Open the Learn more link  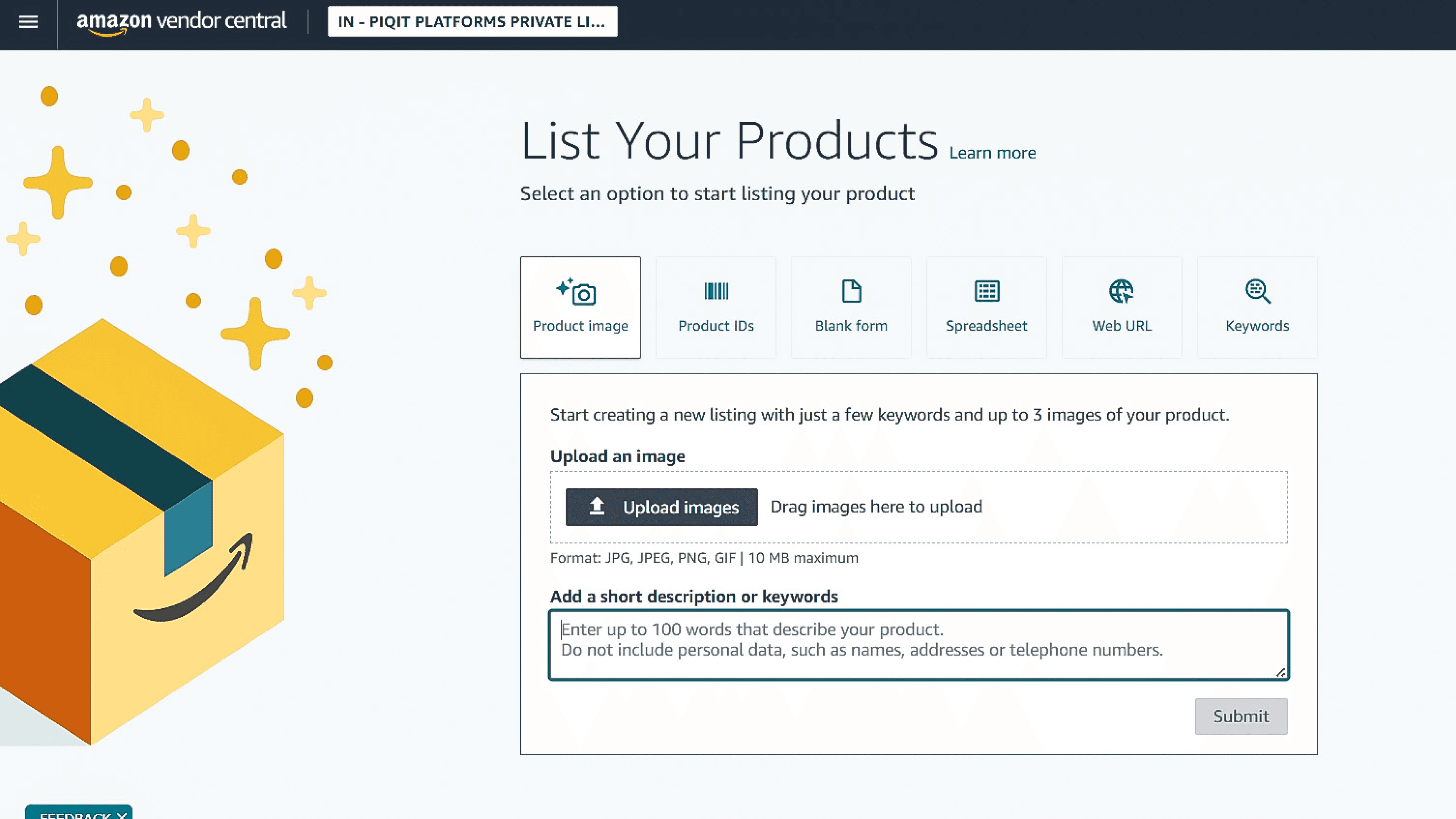(x=992, y=153)
